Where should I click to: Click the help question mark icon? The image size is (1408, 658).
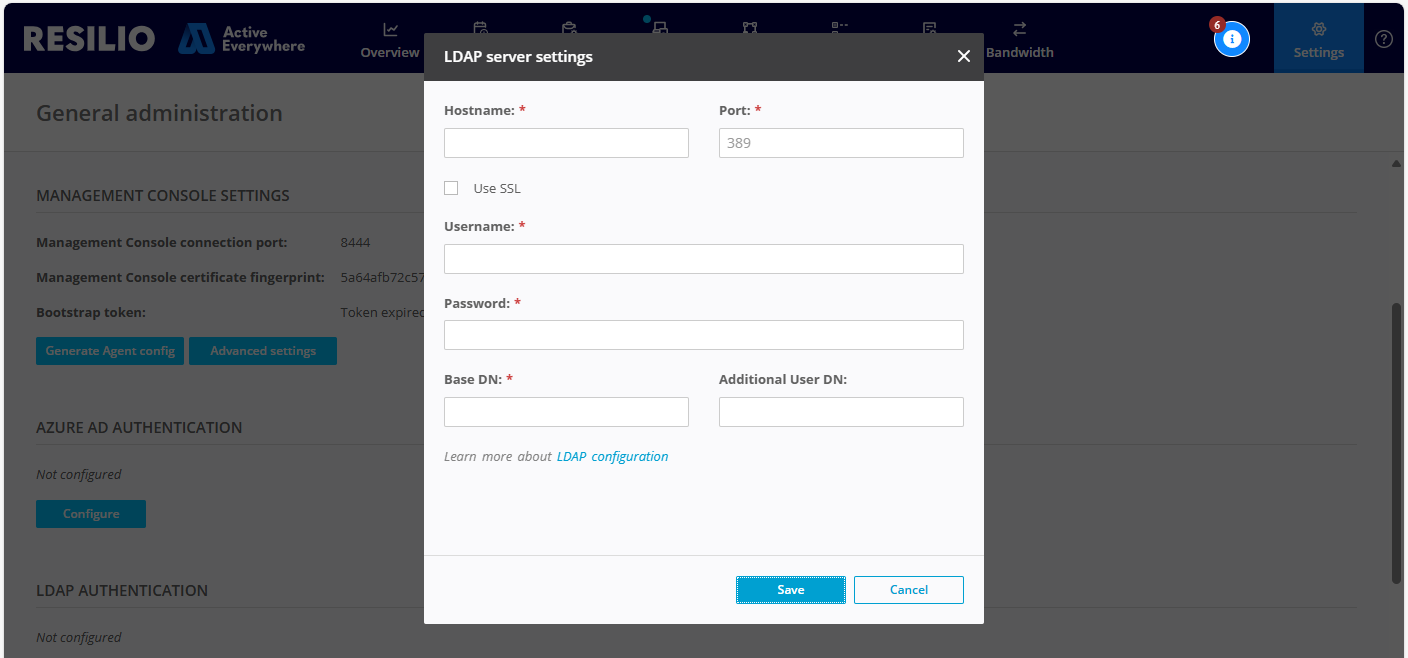[1384, 39]
